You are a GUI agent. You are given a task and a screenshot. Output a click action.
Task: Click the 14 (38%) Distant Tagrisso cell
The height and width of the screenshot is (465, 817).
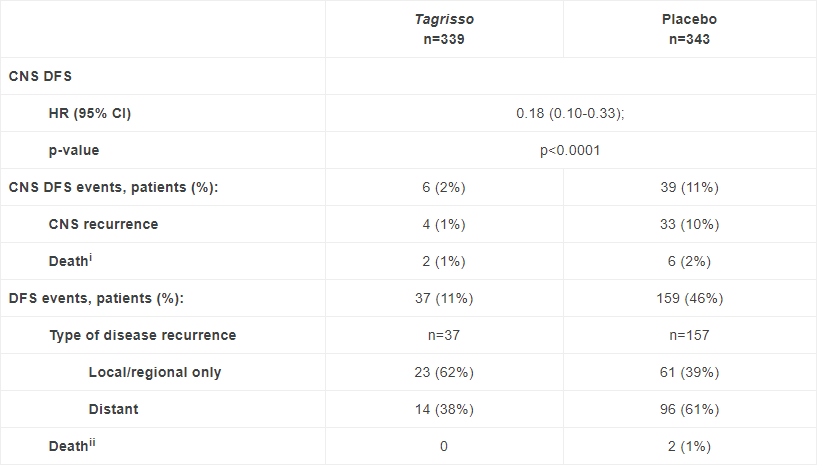point(444,409)
